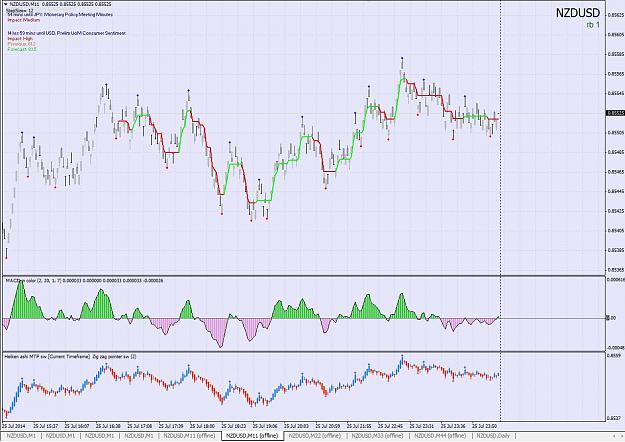Open the NZDUSD,M22 (offline) chart tab
Viewport: 625px width, 442px height.
pyautogui.click(x=314, y=436)
